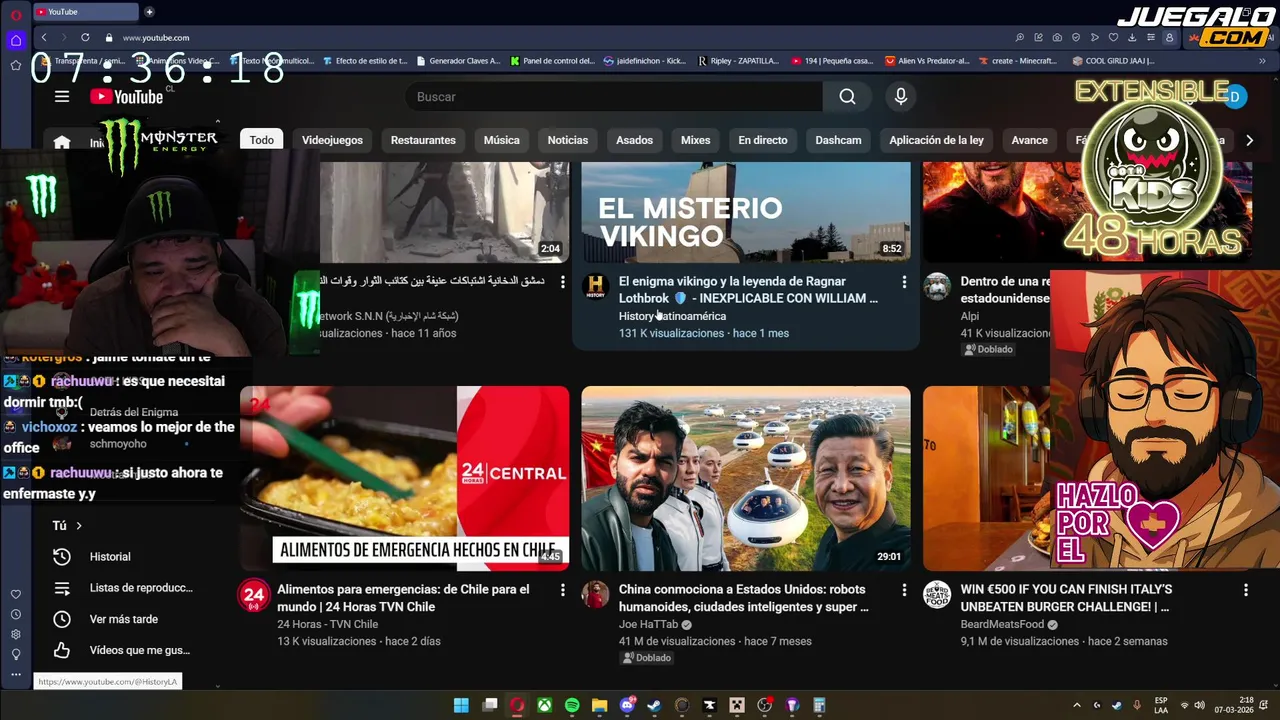Open Vídeos que me gustan in sidebar
This screenshot has width=1280, height=720.
pos(139,650)
